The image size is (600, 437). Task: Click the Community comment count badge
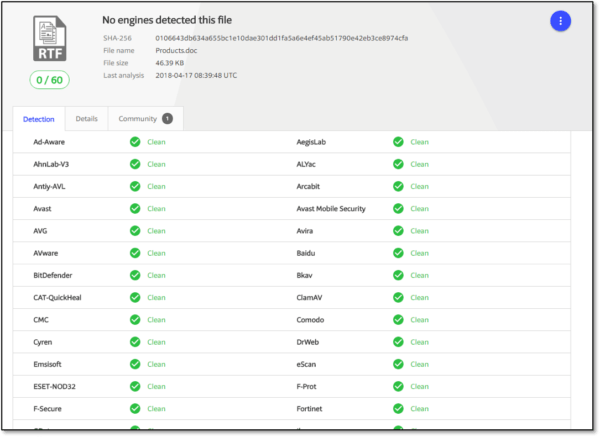(x=167, y=119)
